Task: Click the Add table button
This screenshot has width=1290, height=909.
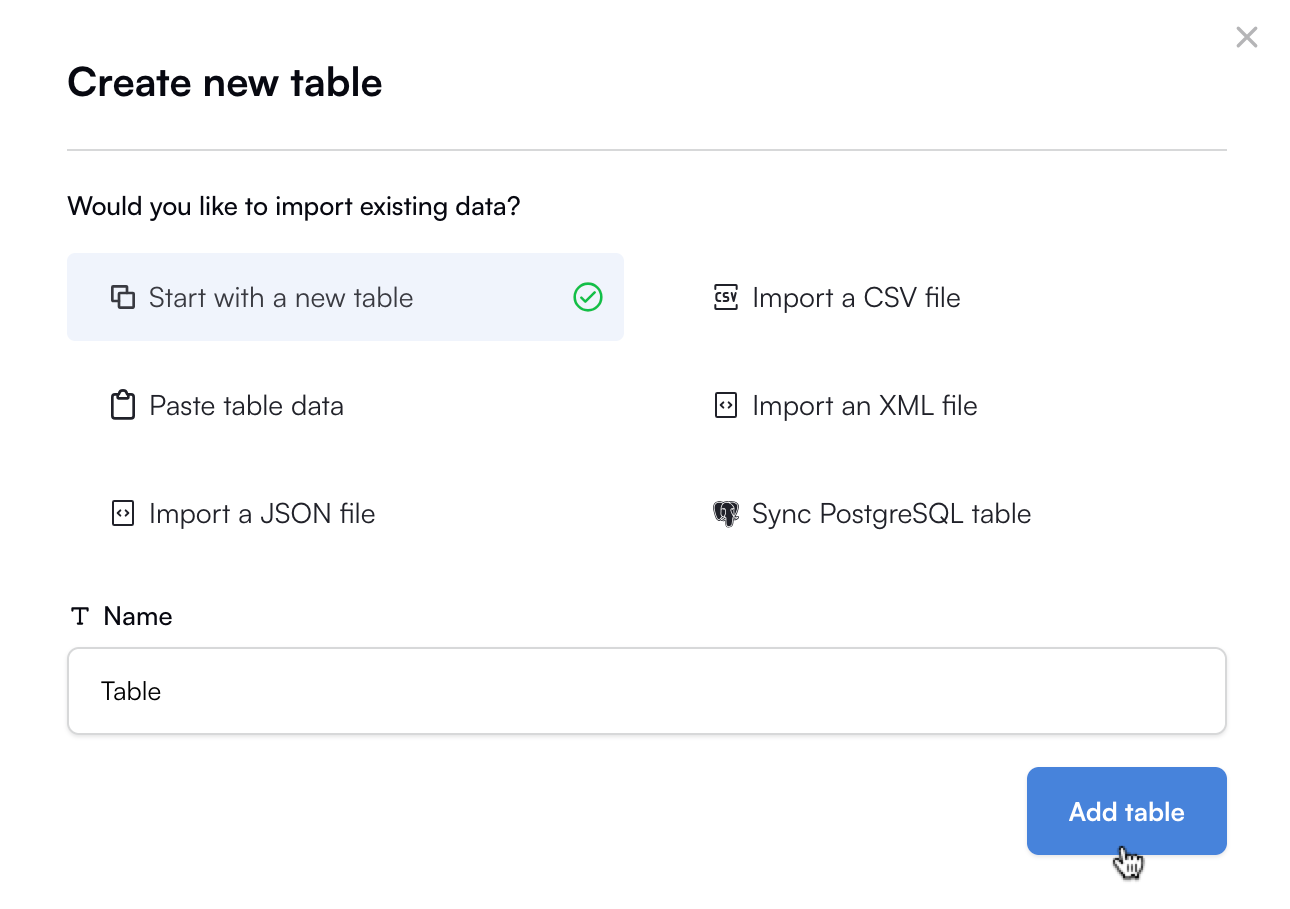Action: 1126,811
